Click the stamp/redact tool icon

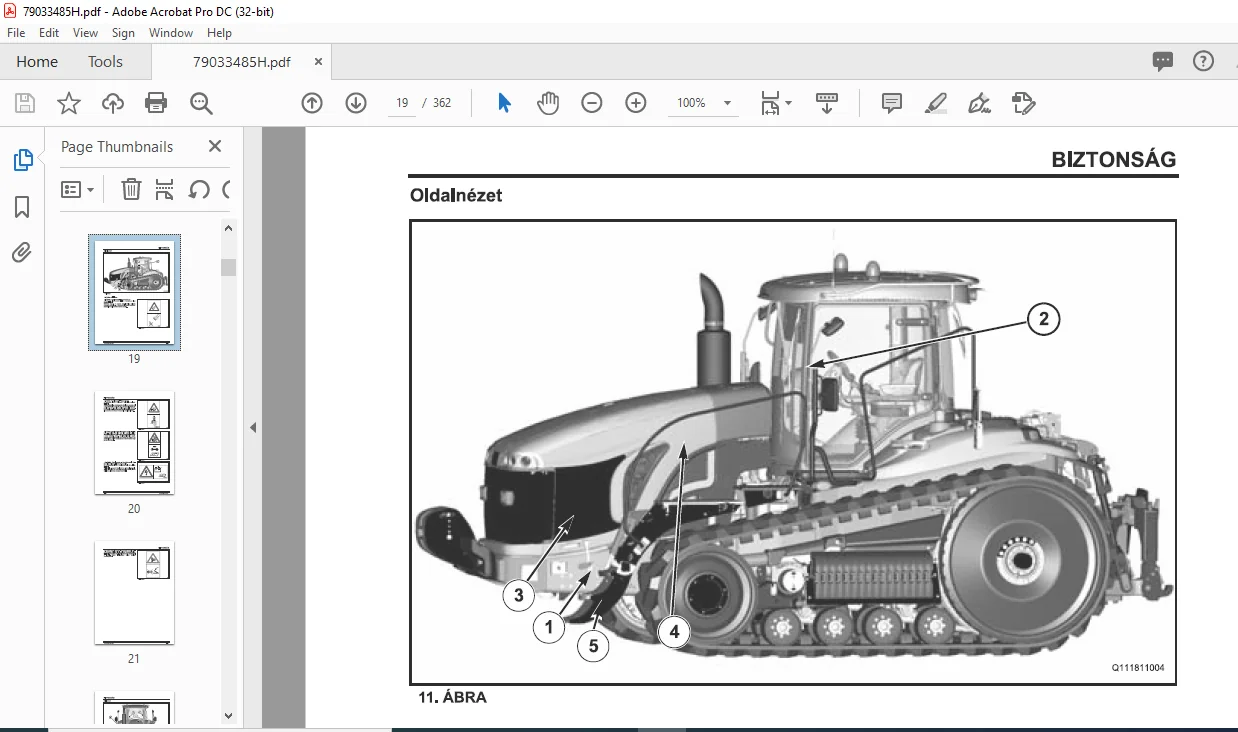coord(1023,103)
